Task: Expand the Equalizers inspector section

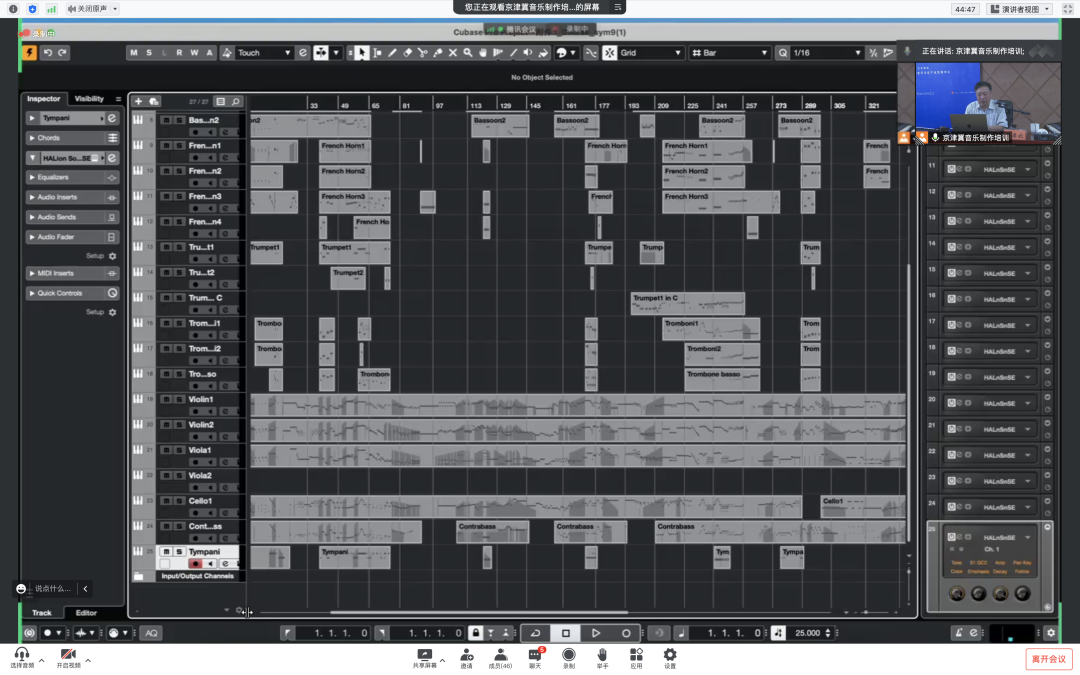Action: pyautogui.click(x=72, y=177)
